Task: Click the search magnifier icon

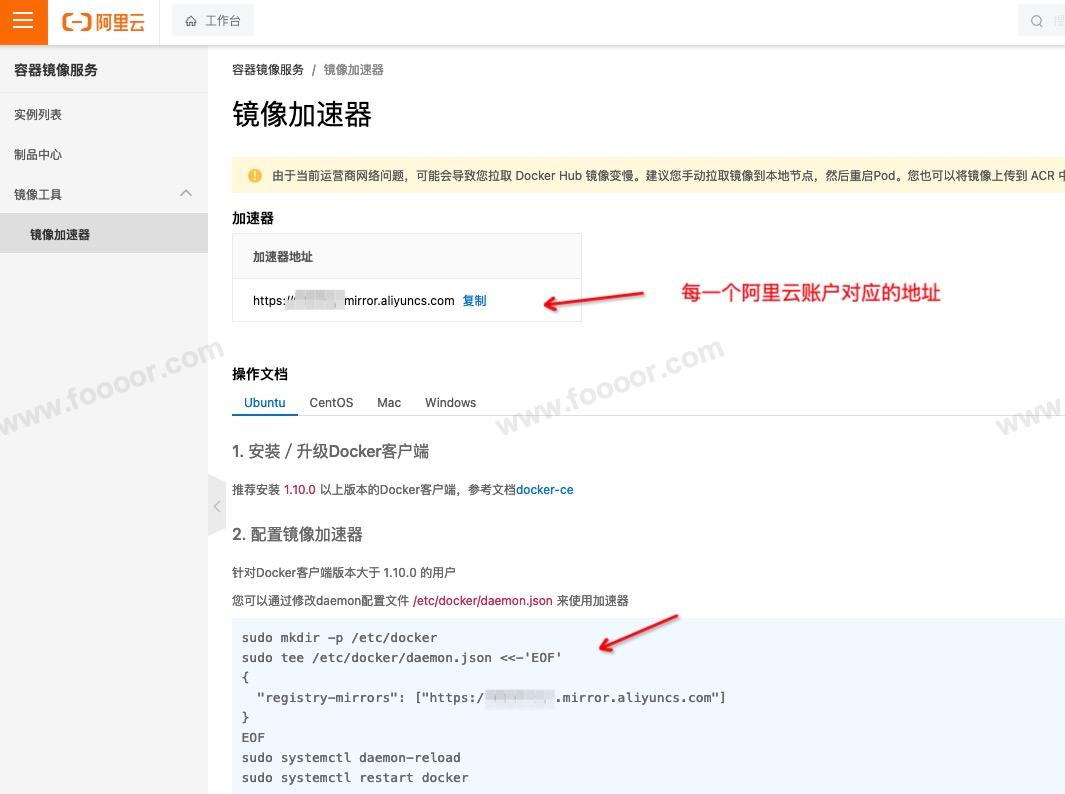Action: [x=1037, y=21]
